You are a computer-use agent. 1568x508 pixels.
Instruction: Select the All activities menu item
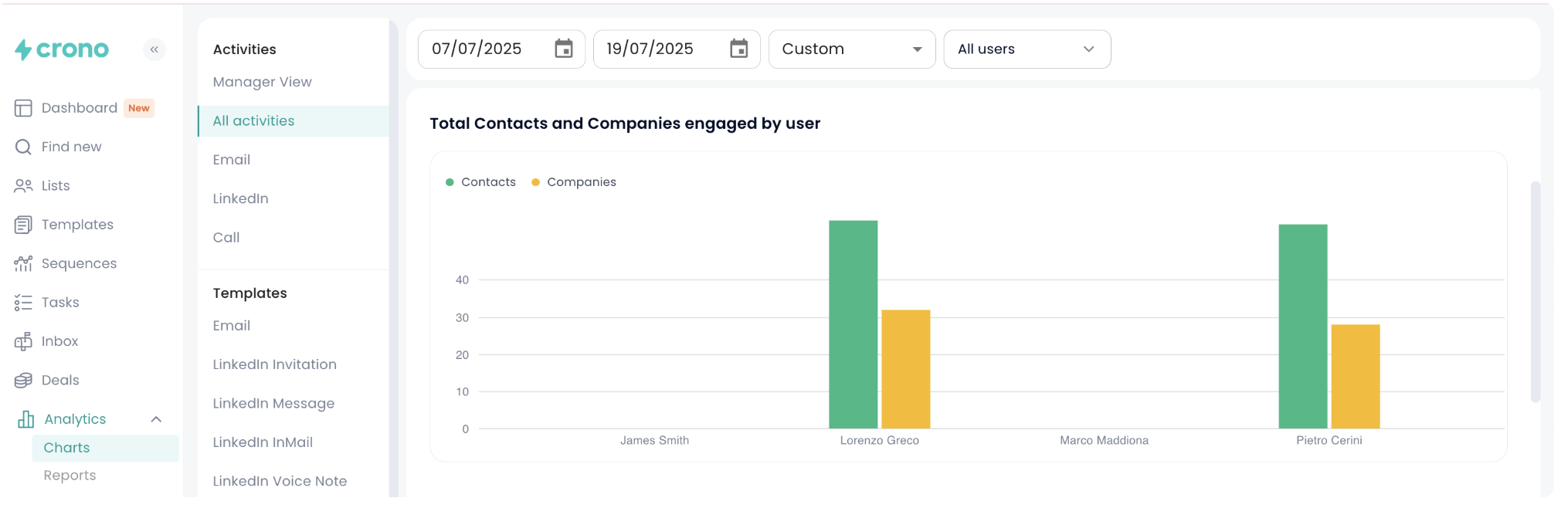coord(254,121)
